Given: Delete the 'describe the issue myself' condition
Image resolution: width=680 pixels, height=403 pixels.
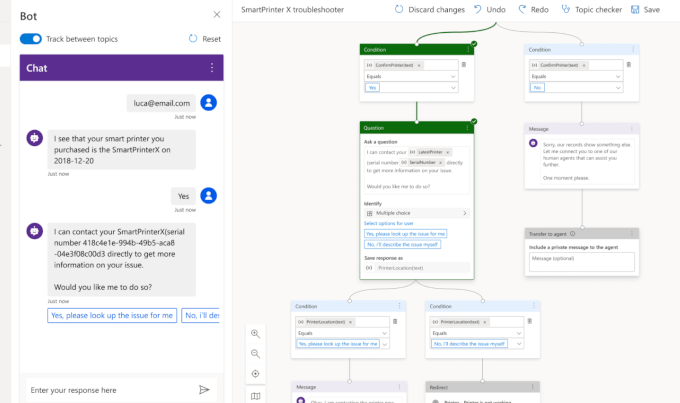Looking at the screenshot, I should point(530,321).
